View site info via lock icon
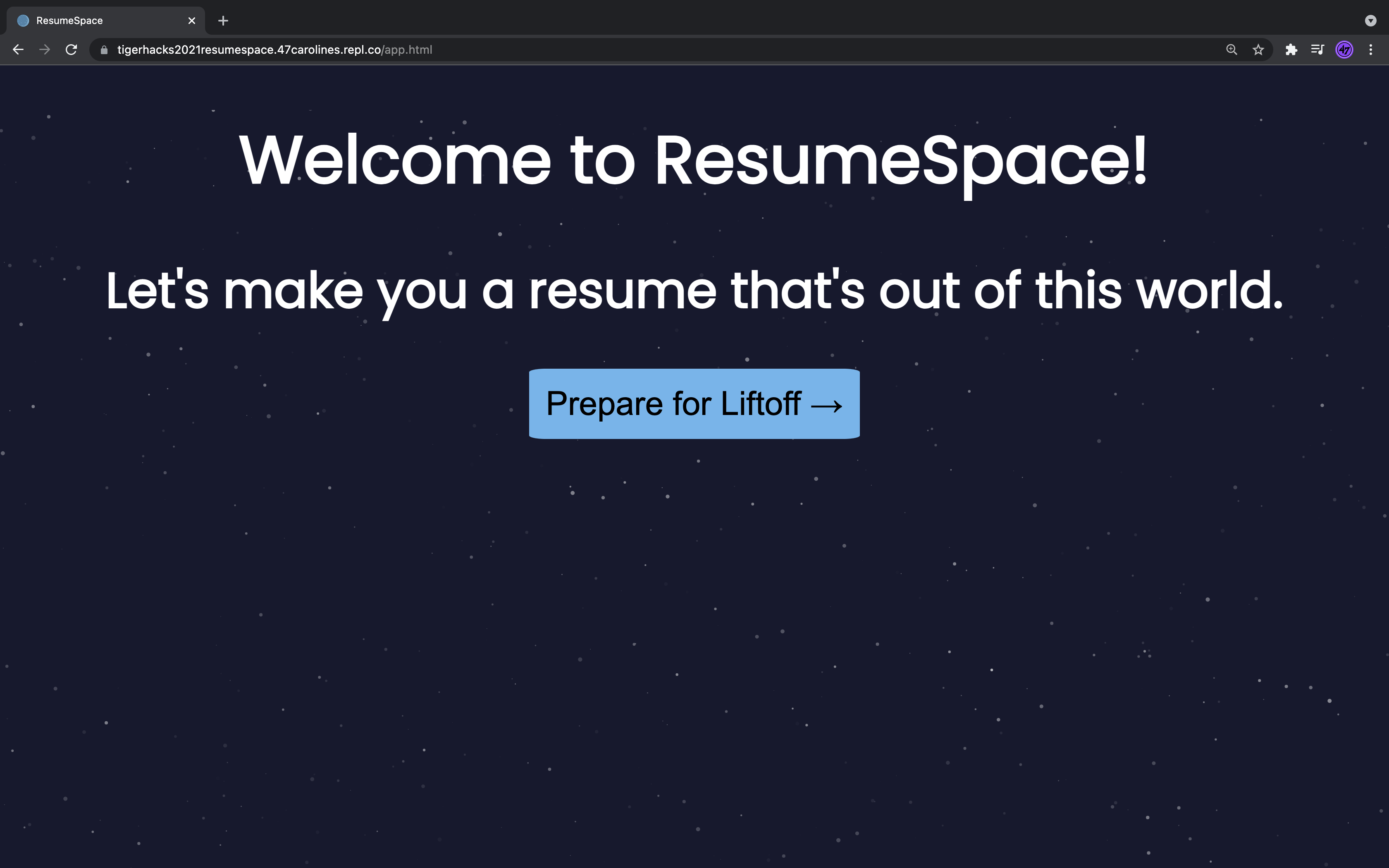 pos(104,50)
